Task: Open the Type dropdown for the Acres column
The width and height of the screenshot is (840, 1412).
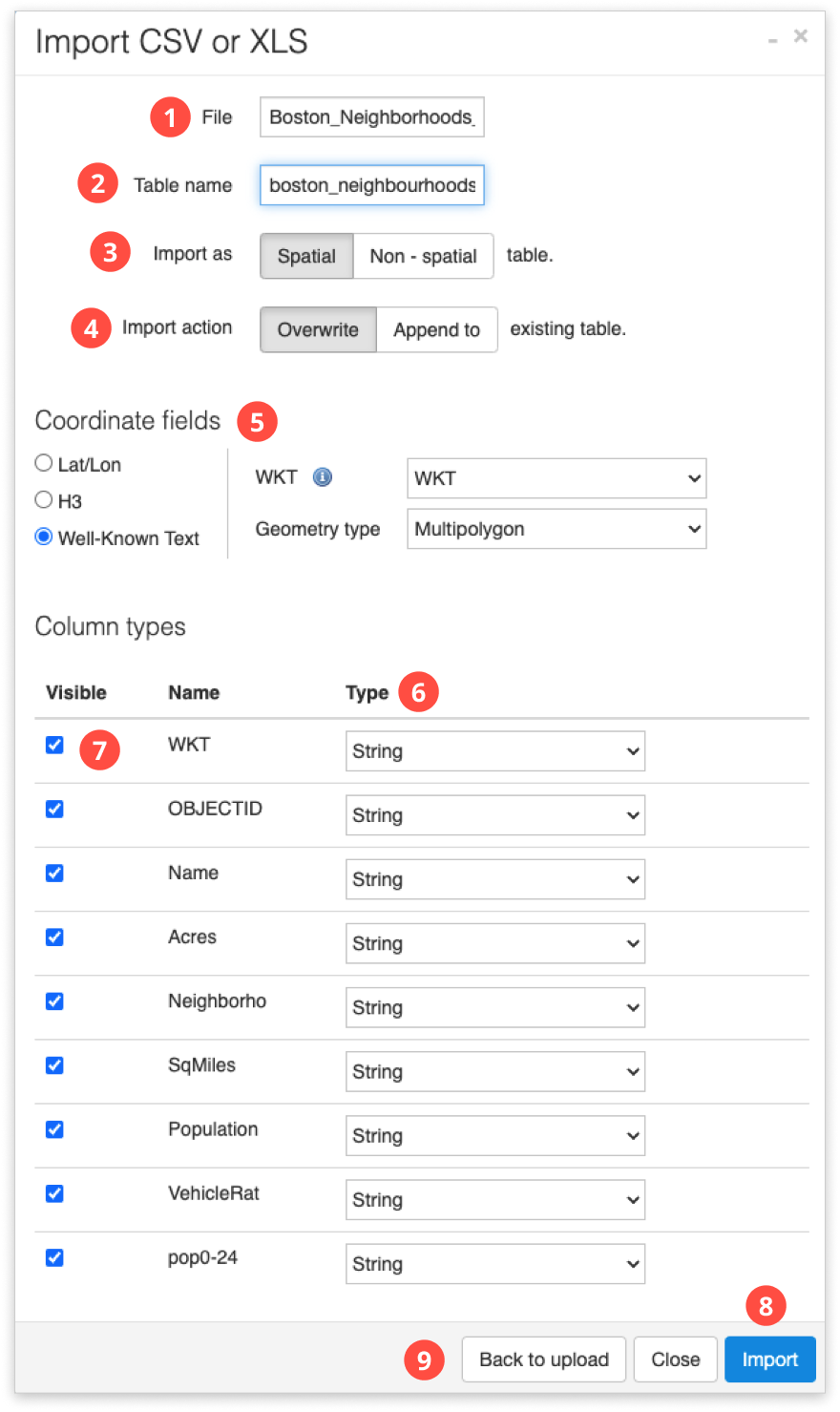Action: pos(494,942)
